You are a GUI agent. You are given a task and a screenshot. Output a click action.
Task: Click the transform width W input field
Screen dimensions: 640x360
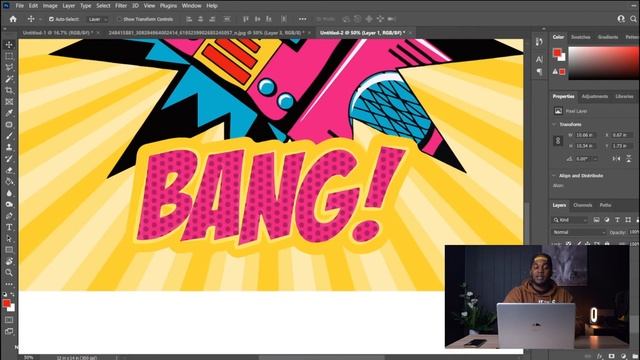[585, 135]
